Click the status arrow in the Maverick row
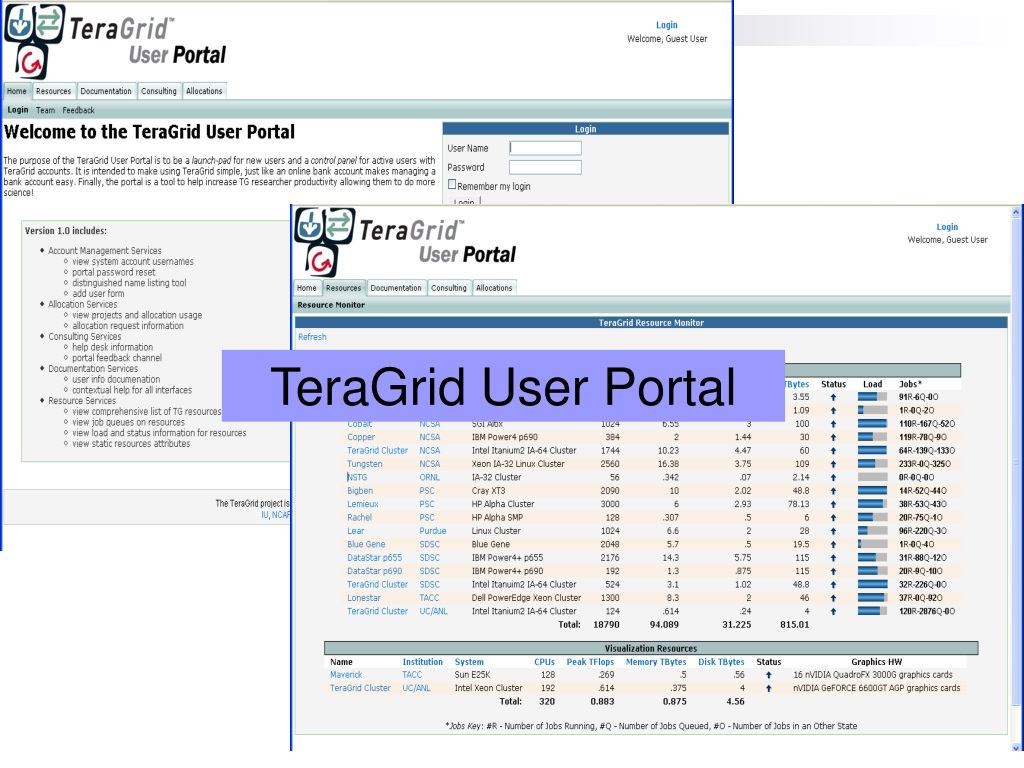The width and height of the screenshot is (1024, 768). click(x=769, y=675)
